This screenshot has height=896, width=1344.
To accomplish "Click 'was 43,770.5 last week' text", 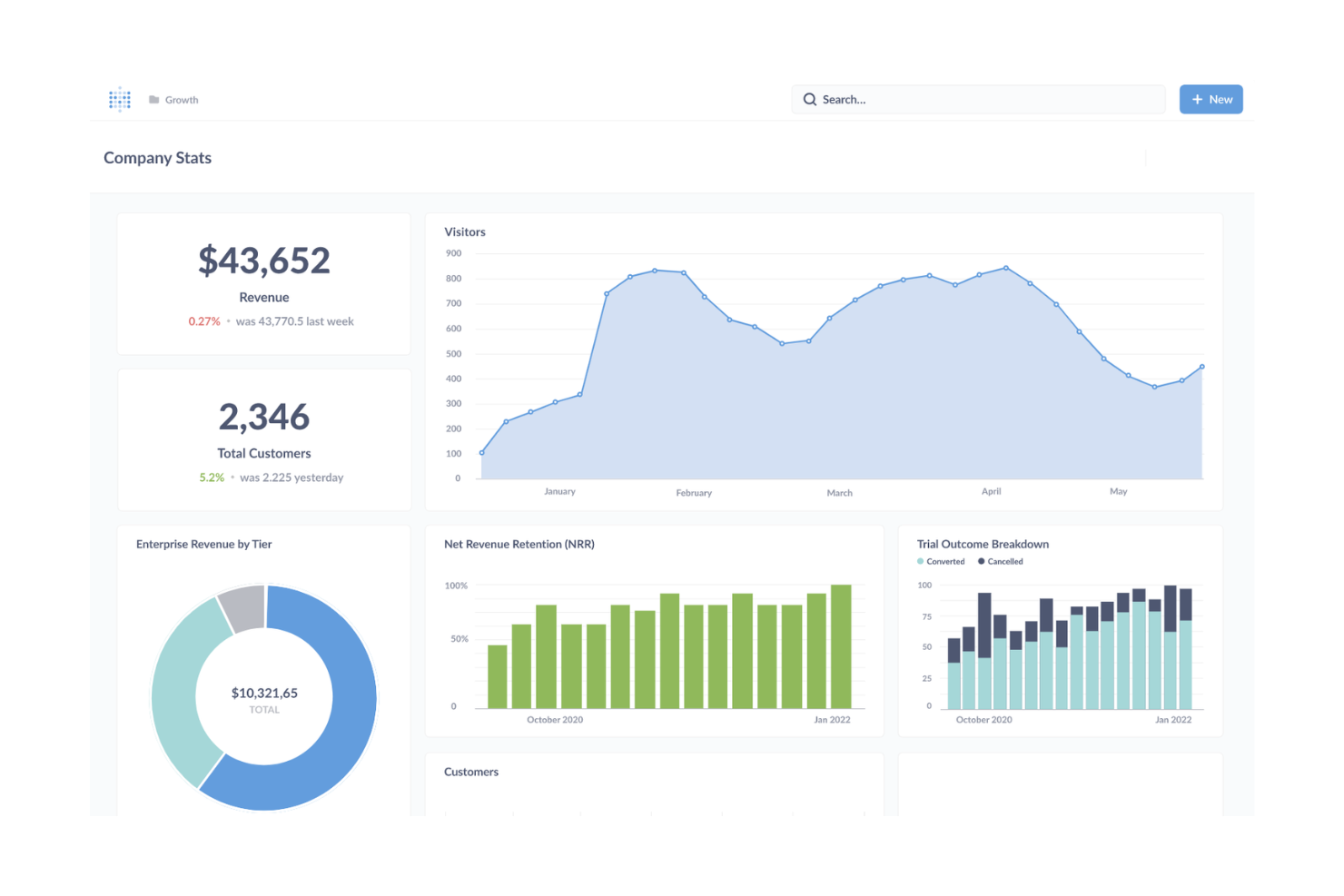I will [295, 321].
